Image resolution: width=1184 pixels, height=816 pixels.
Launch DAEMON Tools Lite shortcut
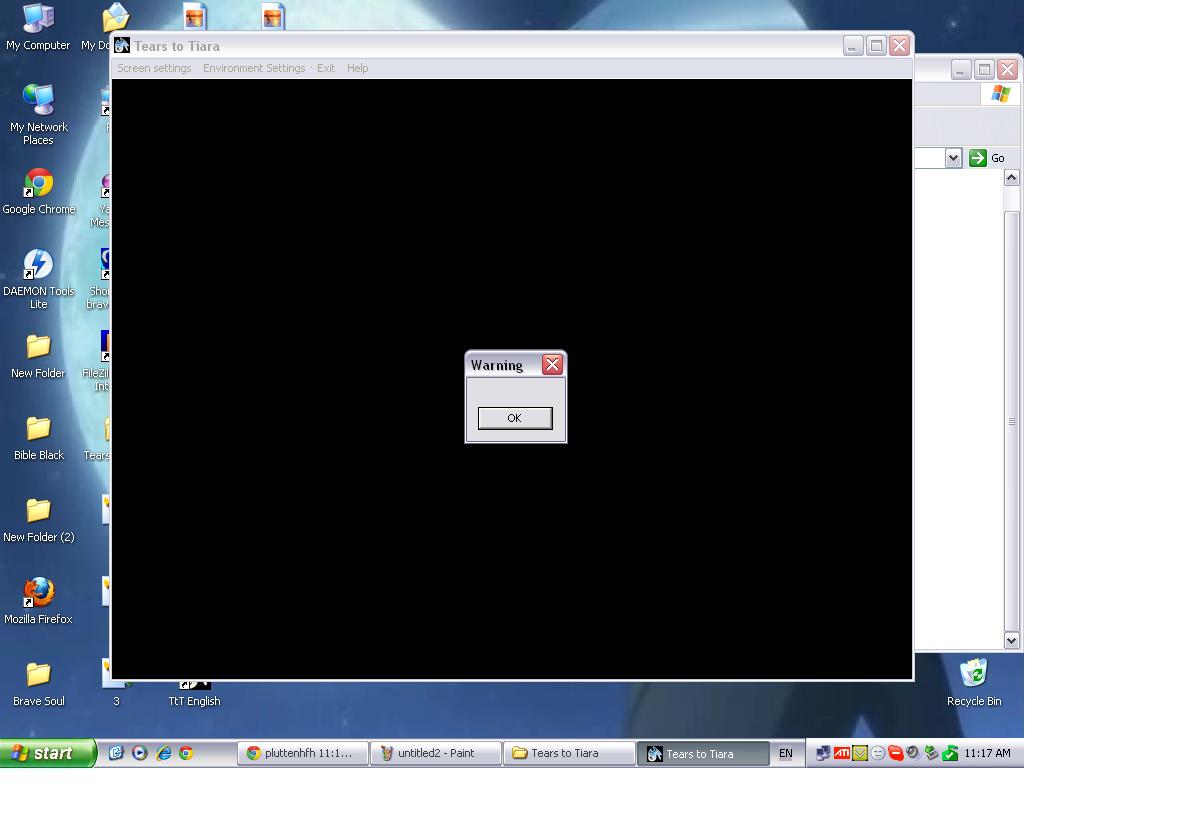[39, 279]
